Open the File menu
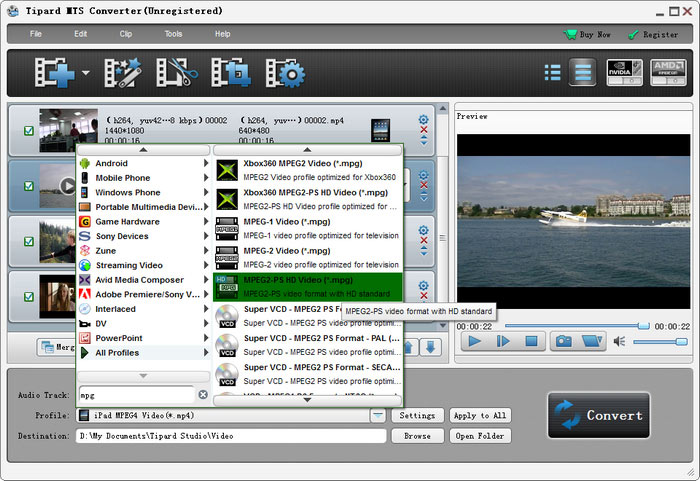Screen dimensions: 700x481 coord(36,34)
